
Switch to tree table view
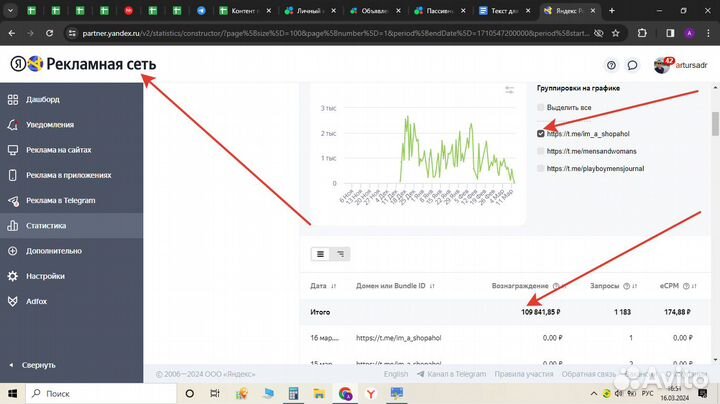pyautogui.click(x=341, y=254)
